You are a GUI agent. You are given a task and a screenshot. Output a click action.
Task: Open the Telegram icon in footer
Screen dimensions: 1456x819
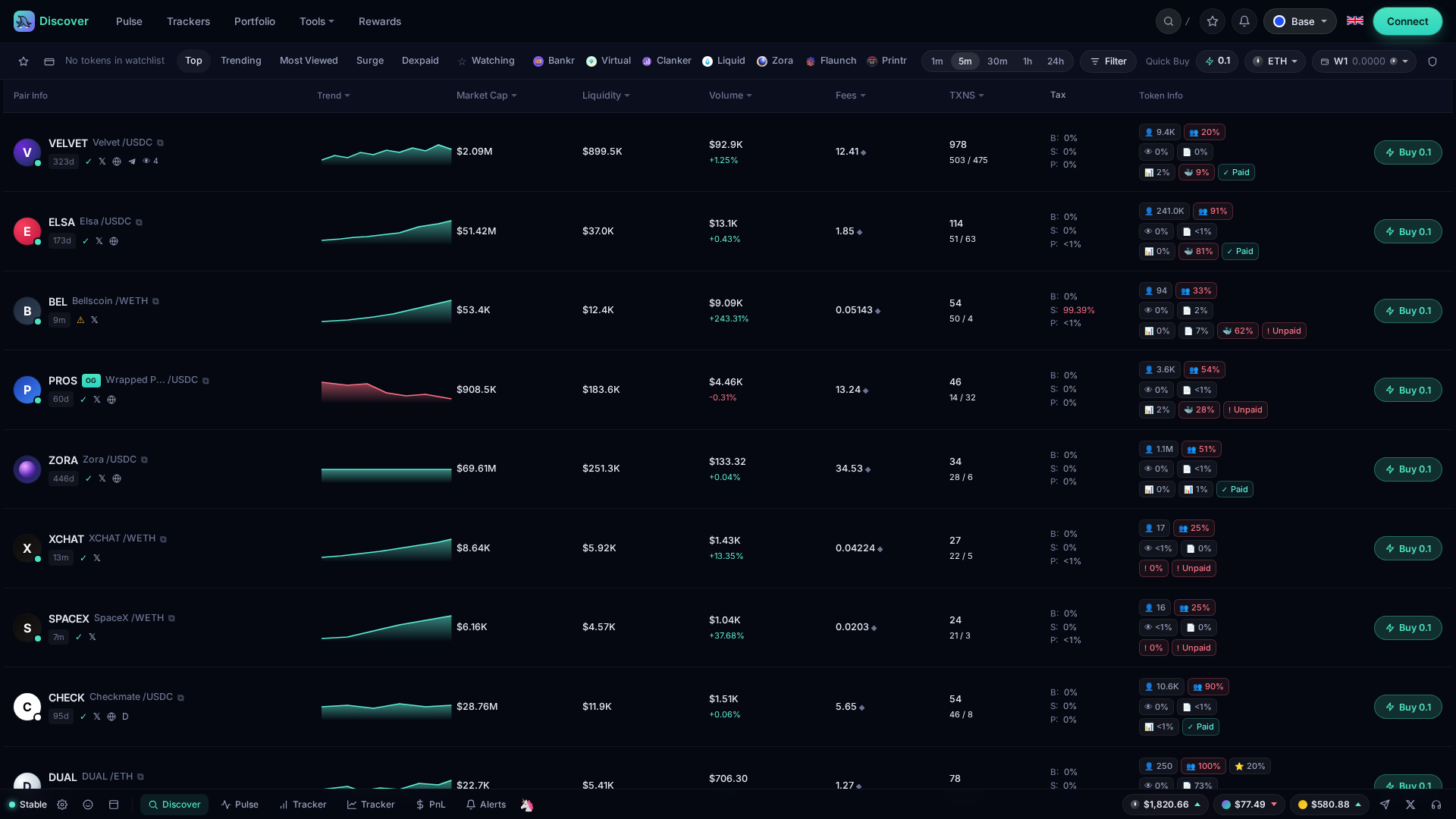1385,805
